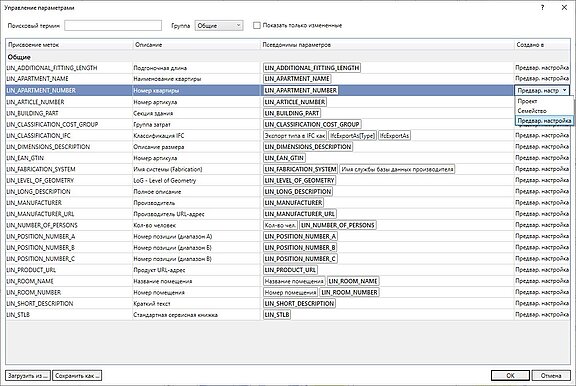
Task: Select the LIN_EAN_GTIN row label
Action: pos(25,158)
